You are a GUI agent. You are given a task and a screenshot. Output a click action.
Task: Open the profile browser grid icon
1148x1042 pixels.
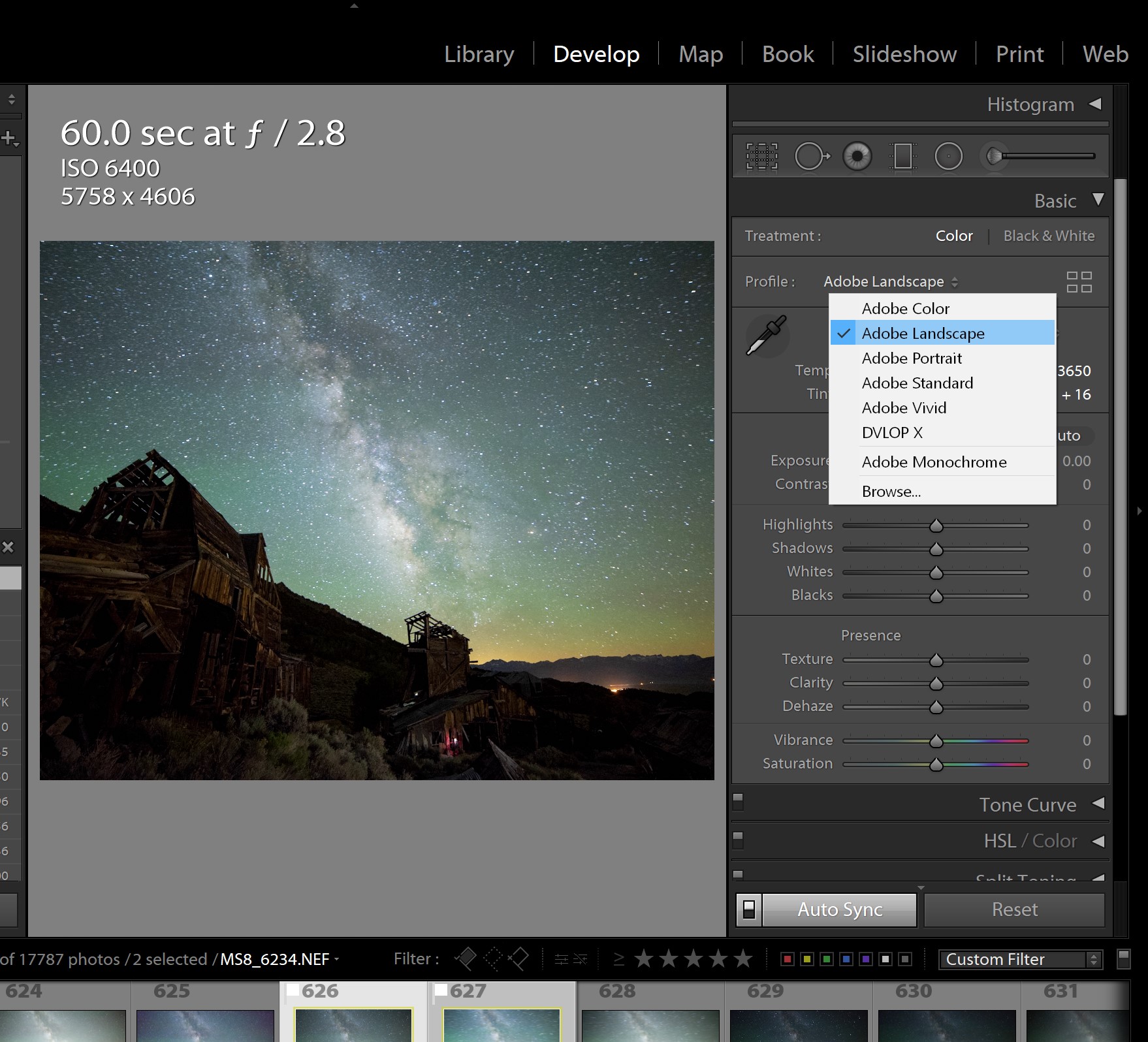click(1079, 281)
